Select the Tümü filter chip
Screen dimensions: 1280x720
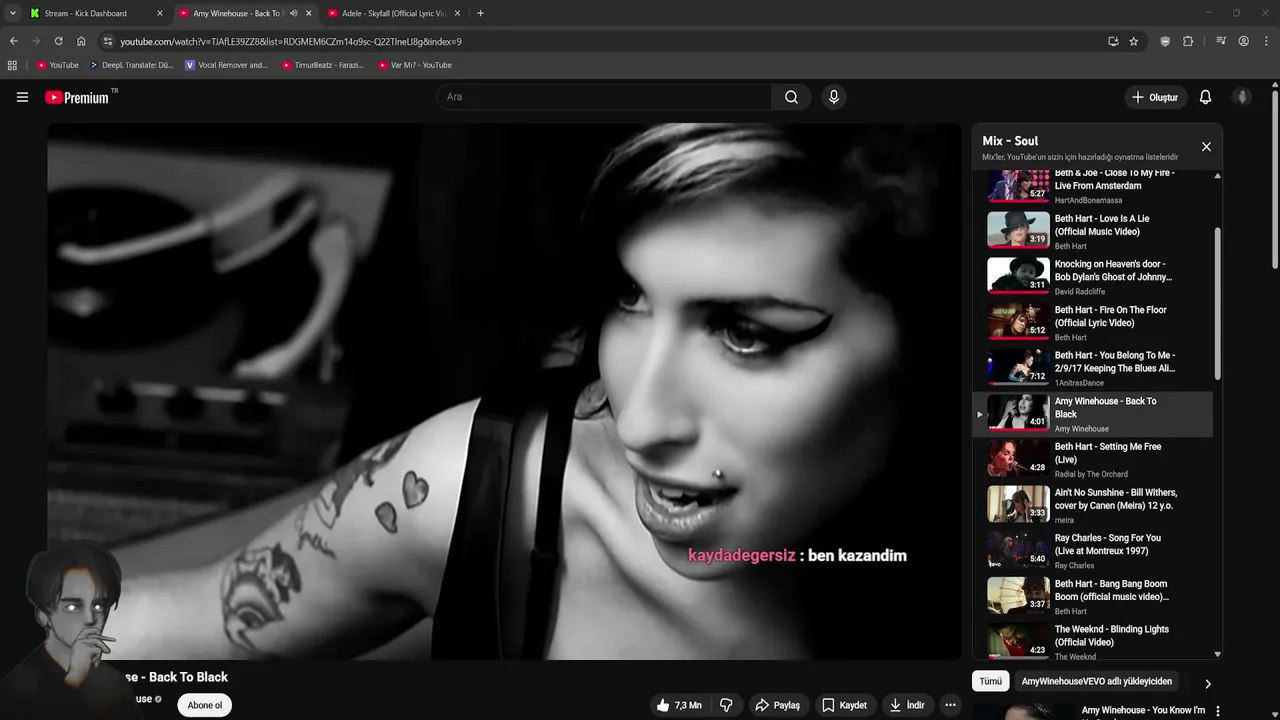[990, 681]
